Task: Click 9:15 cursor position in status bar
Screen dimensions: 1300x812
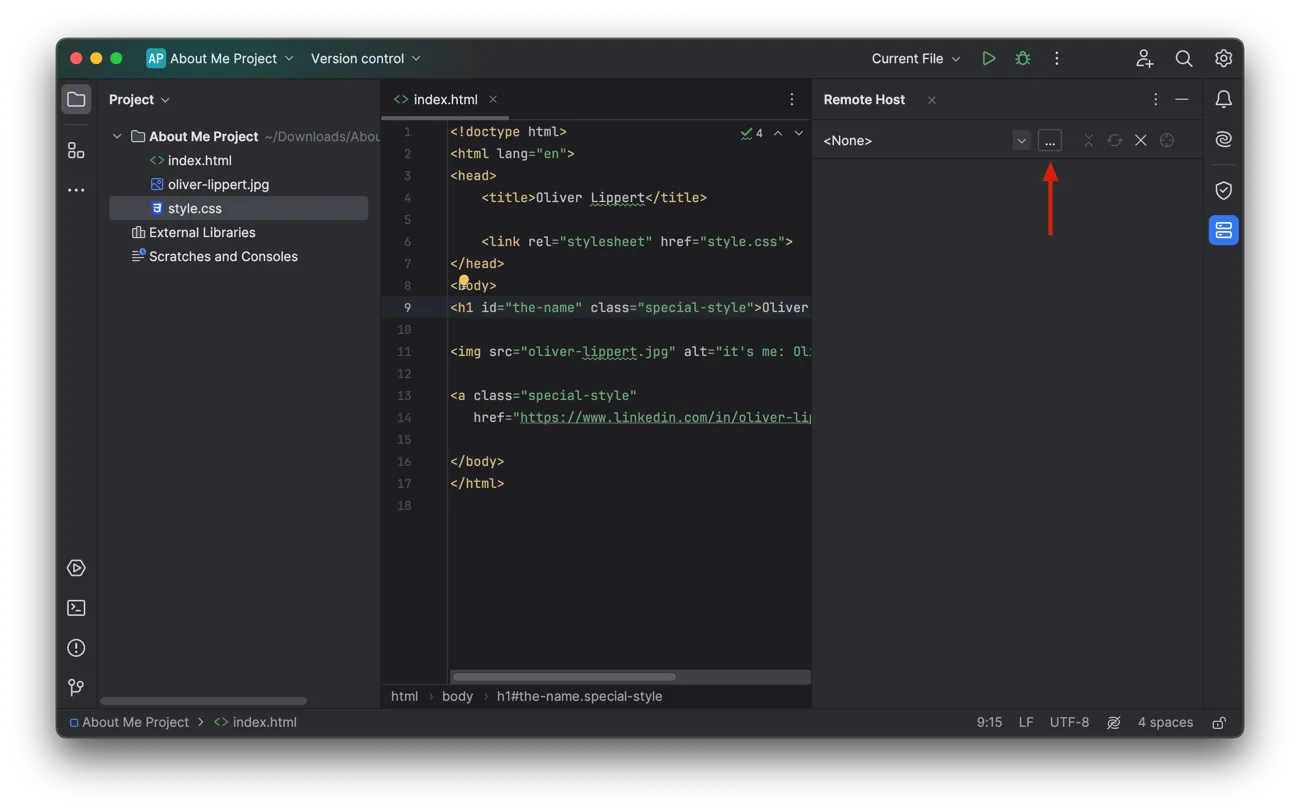Action: click(989, 722)
